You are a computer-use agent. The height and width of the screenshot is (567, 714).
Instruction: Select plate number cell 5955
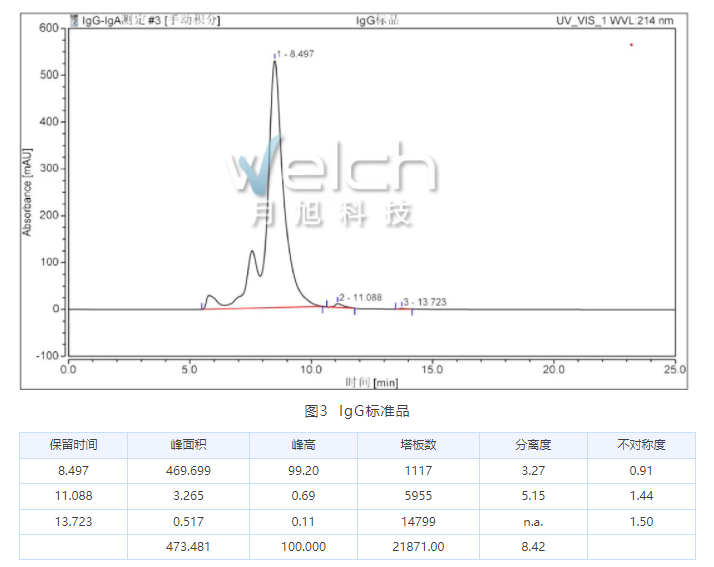(x=418, y=495)
